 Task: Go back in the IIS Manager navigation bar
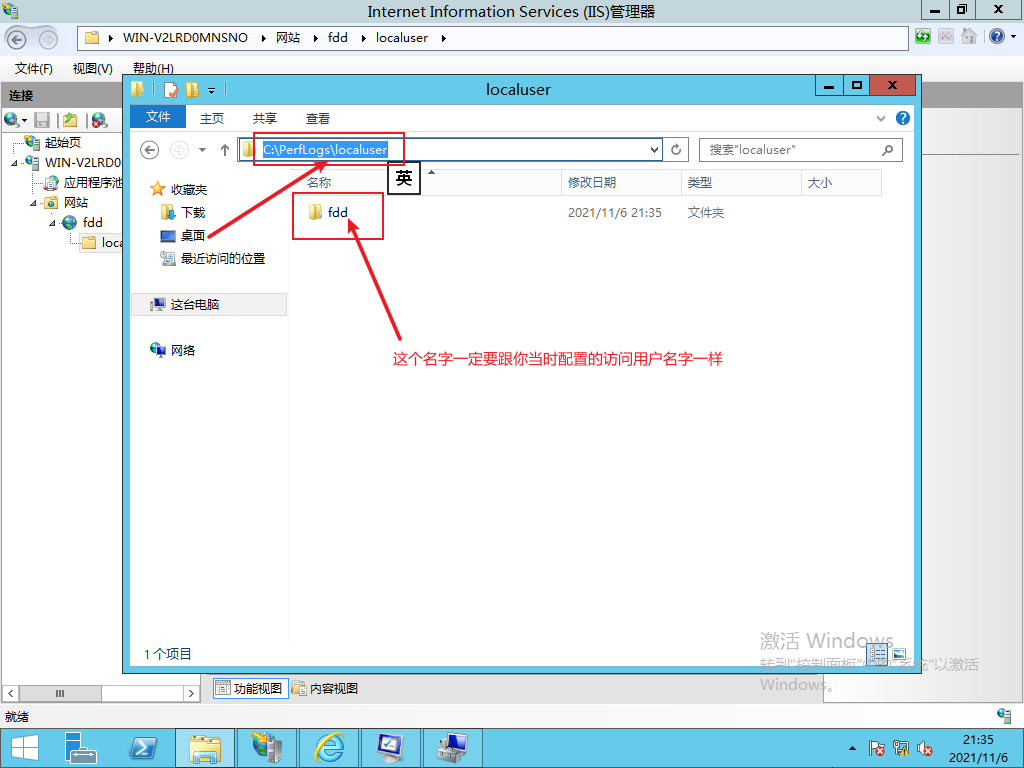coord(17,39)
